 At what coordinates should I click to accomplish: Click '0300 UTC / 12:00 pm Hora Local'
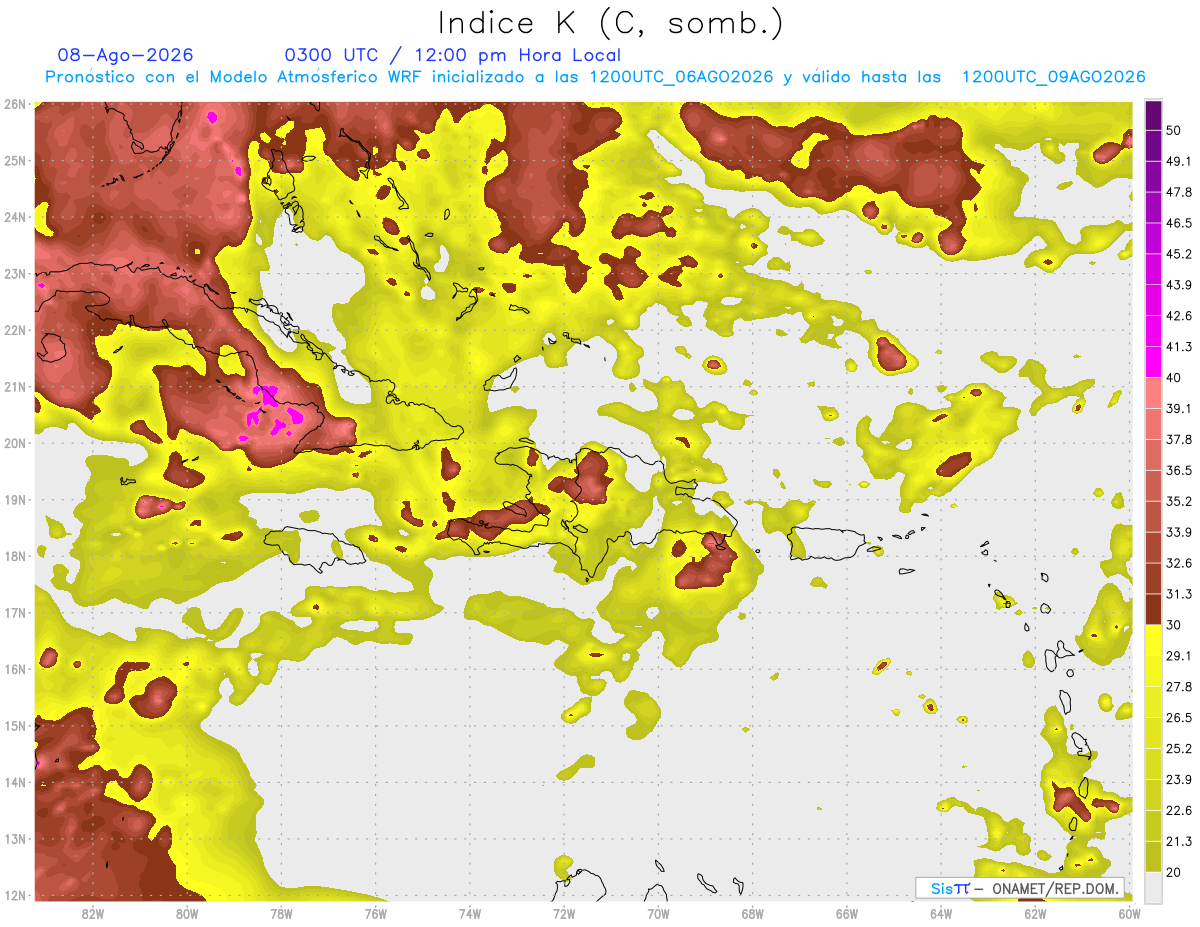coord(453,56)
